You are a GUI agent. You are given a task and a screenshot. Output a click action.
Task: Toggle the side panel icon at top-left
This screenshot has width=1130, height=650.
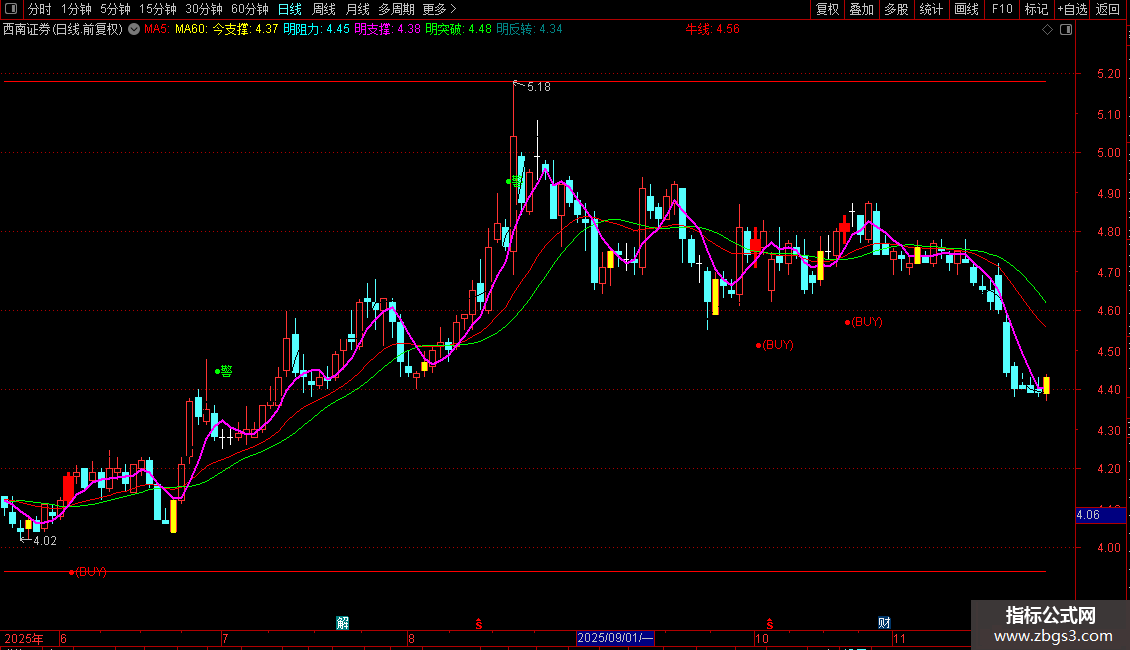[x=11, y=9]
